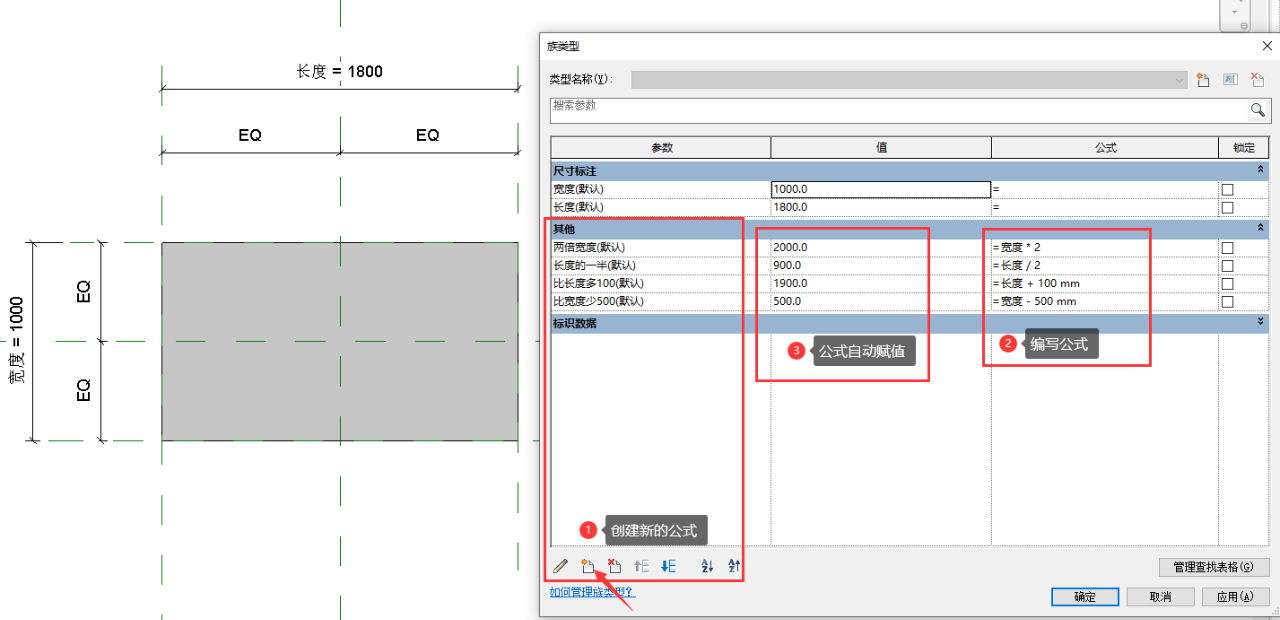Click the 参数 column header
This screenshot has width=1280, height=620.
pyautogui.click(x=661, y=148)
